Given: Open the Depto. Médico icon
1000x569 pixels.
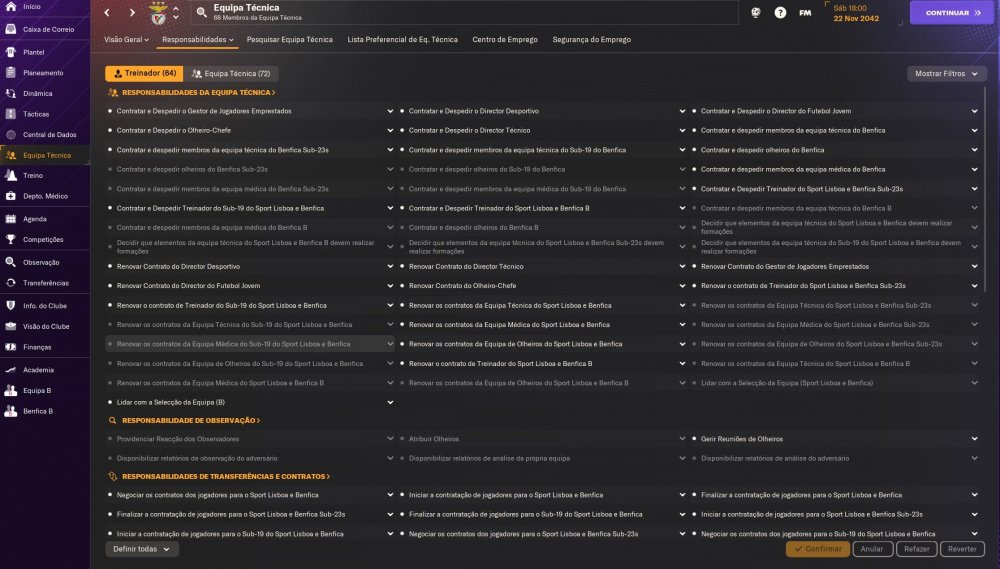Looking at the screenshot, I should 11,196.
